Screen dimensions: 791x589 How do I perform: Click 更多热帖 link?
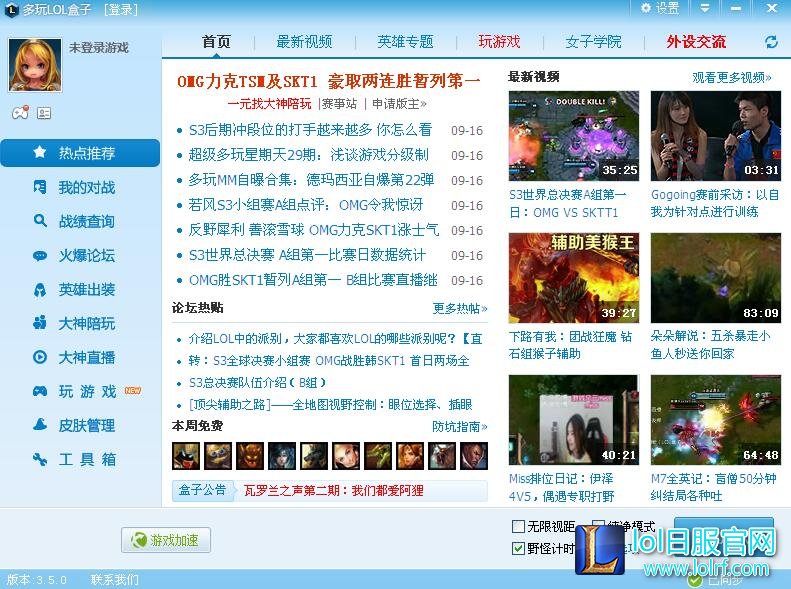point(460,309)
